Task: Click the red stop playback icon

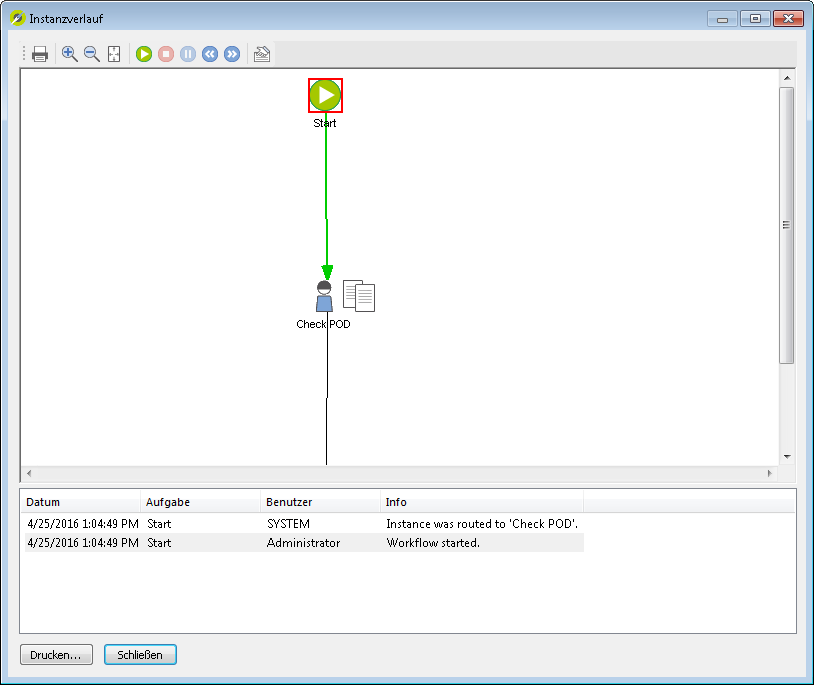Action: pos(166,54)
